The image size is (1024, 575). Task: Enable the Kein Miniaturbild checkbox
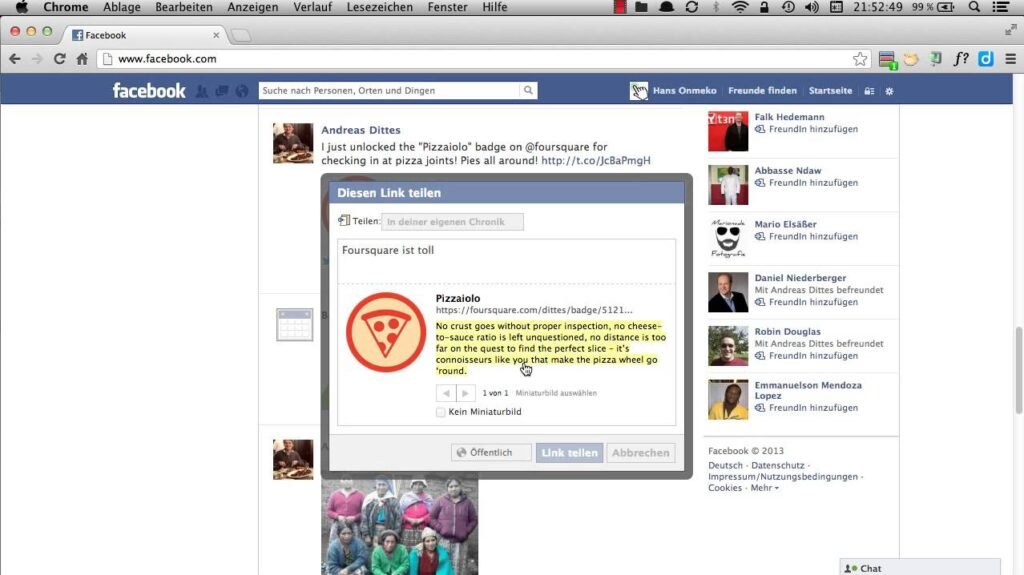(x=441, y=412)
